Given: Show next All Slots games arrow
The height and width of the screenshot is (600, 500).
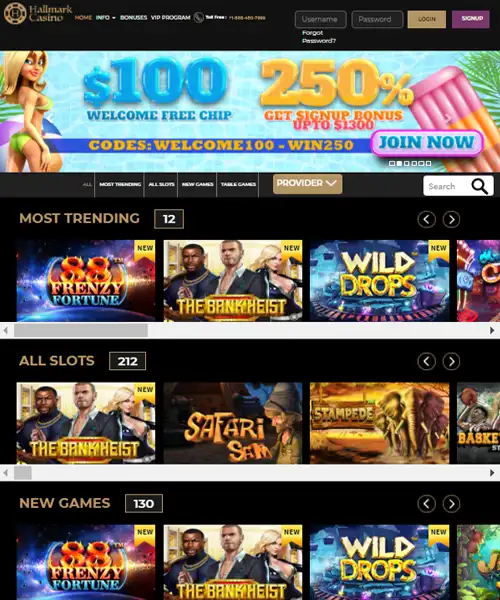Looking at the screenshot, I should pos(451,361).
